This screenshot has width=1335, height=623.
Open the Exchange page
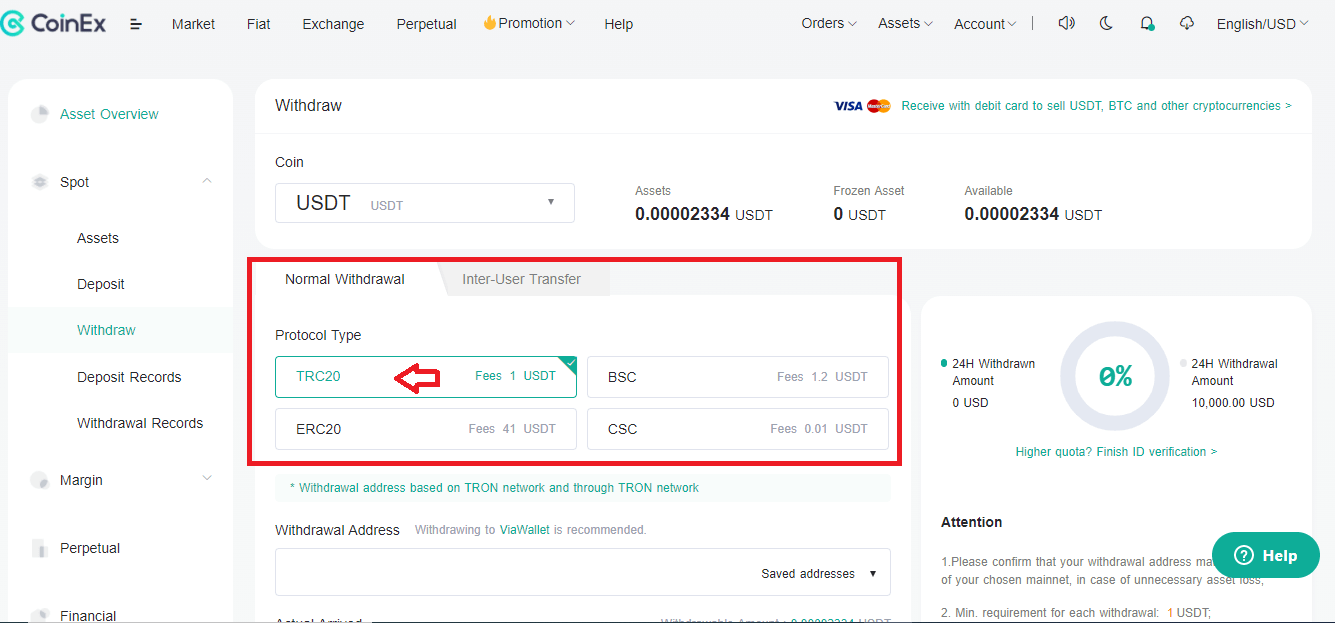pos(333,24)
